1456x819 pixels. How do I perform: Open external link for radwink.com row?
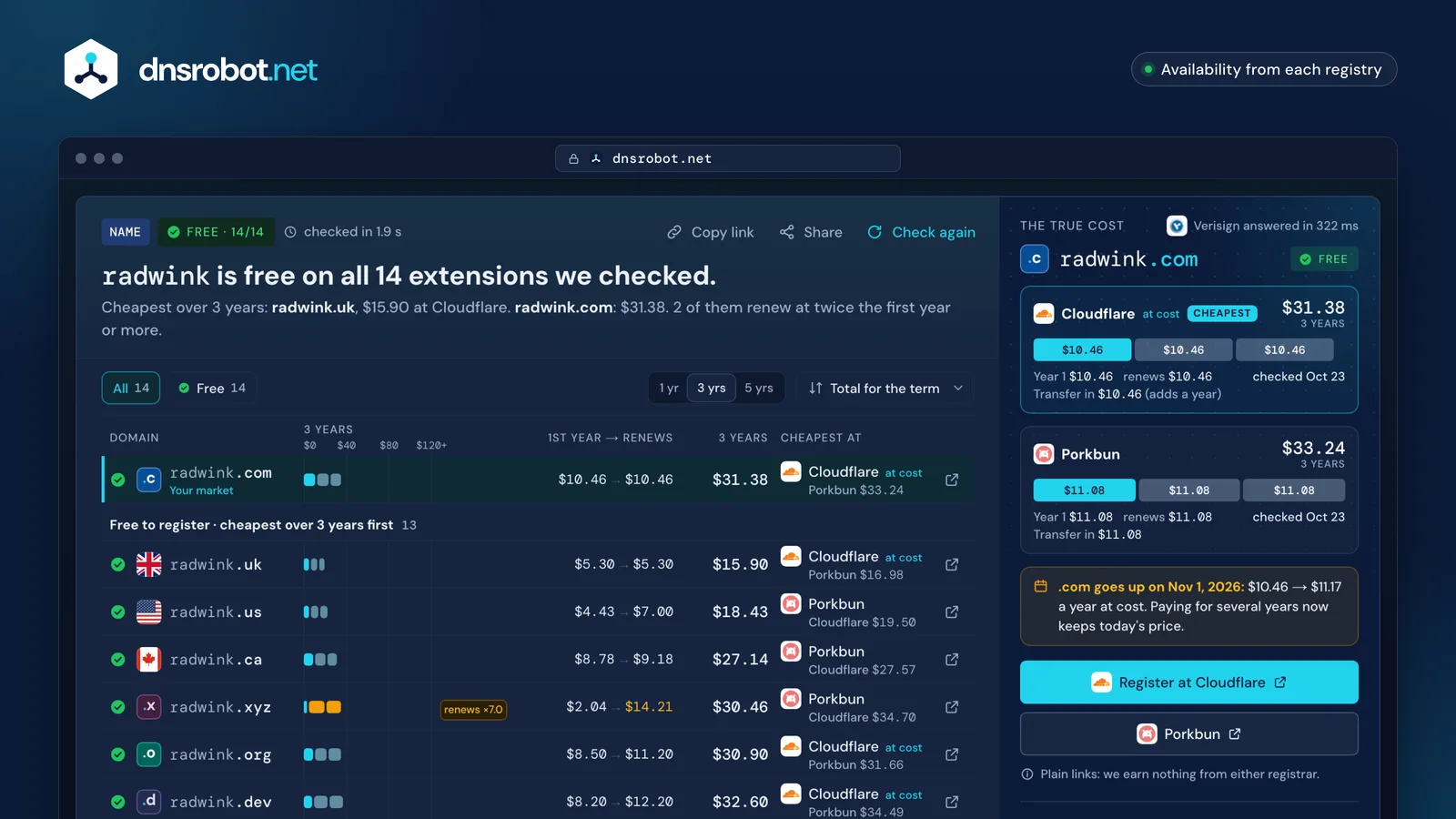(952, 480)
